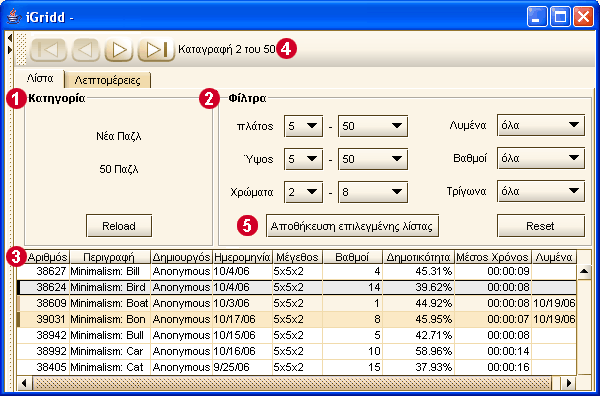This screenshot has width=600, height=396.
Task: Switch to the Λίστα tab
Action: tap(40, 79)
